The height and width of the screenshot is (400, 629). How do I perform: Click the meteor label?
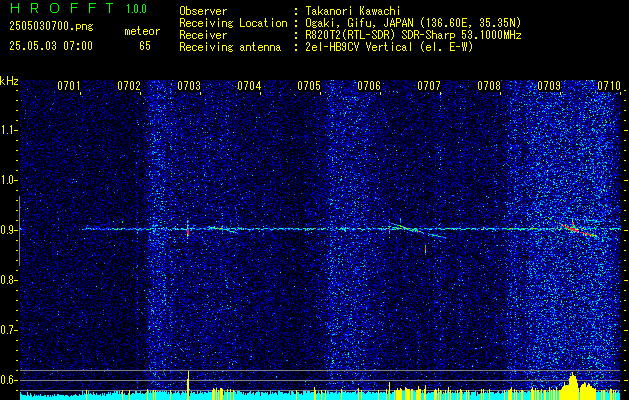[142, 31]
